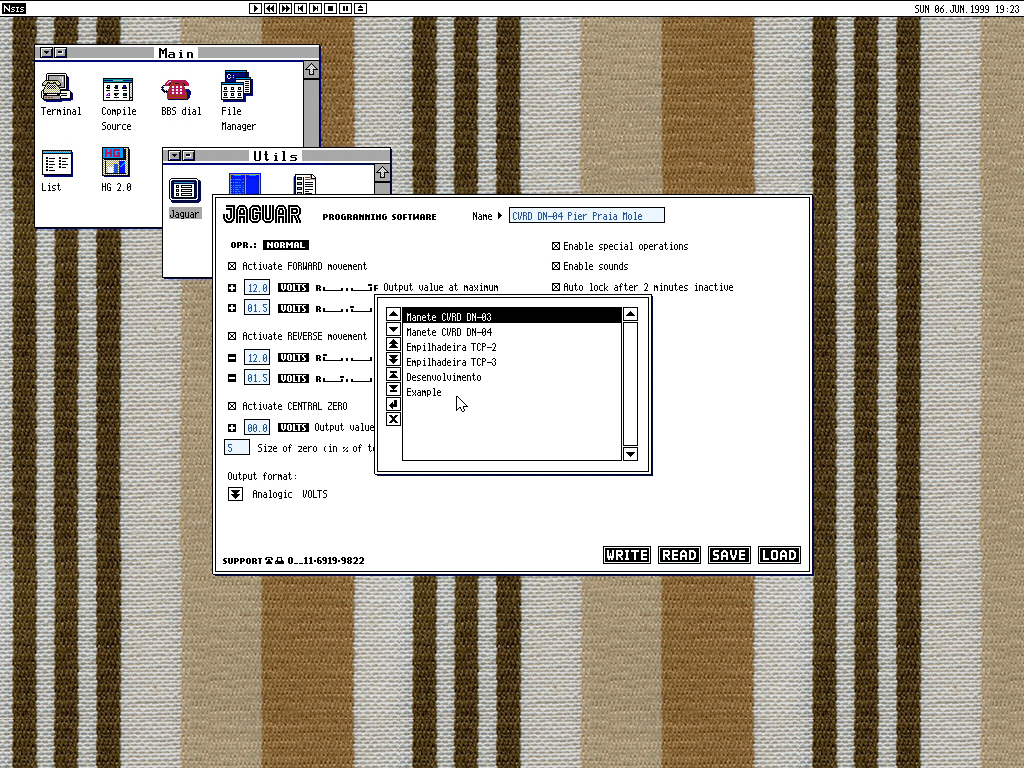
Task: Select the Jaguar icon in Utils
Action: click(184, 190)
